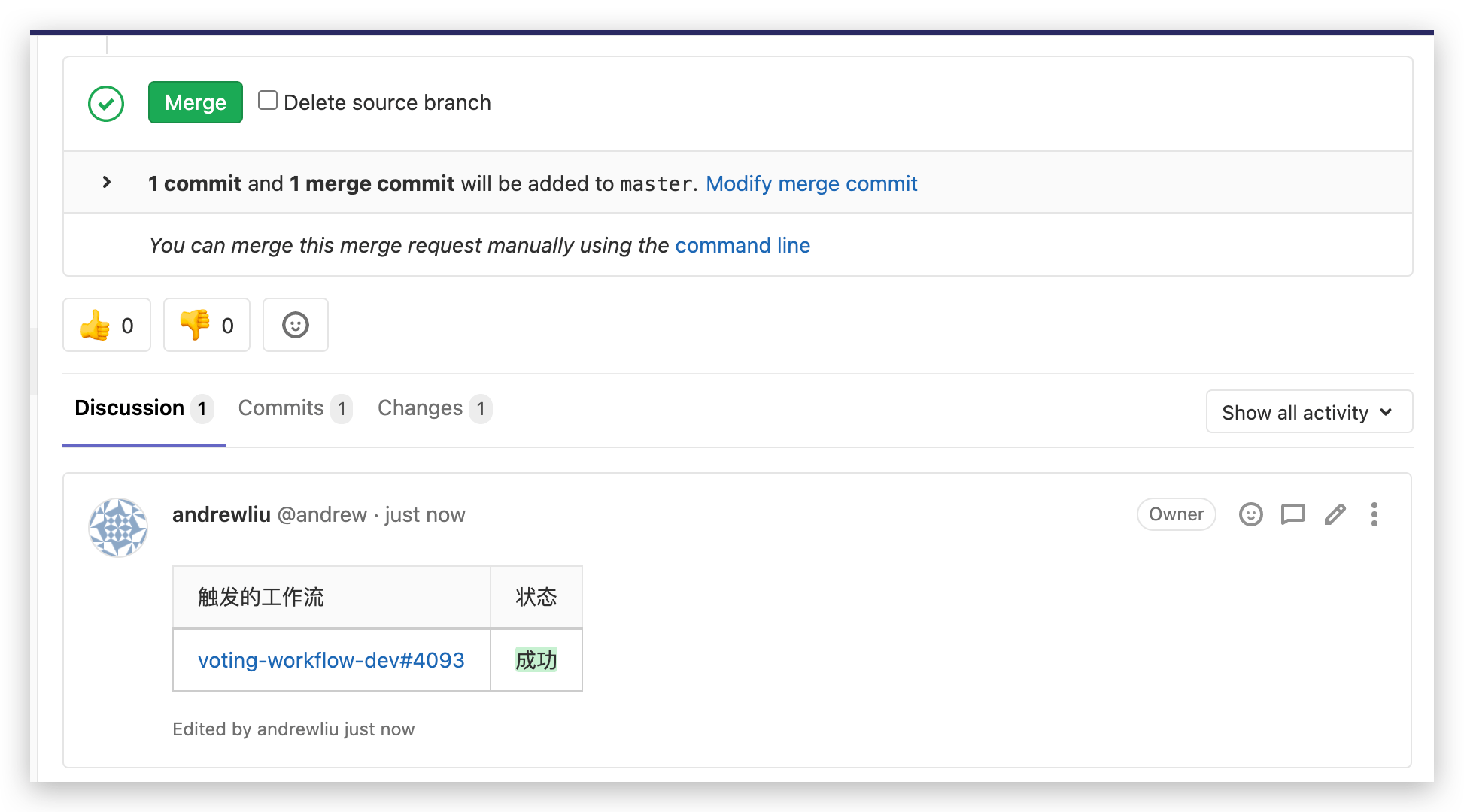Click the Modify merge commit link
The width and height of the screenshot is (1464, 812).
[x=811, y=183]
